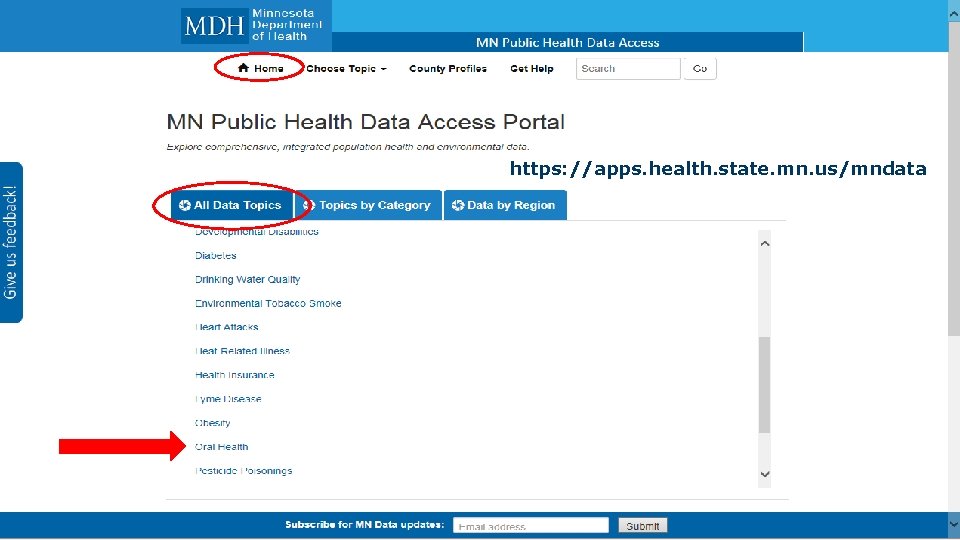Image resolution: width=960 pixels, height=540 pixels.
Task: Click the Go search button
Action: pos(700,69)
